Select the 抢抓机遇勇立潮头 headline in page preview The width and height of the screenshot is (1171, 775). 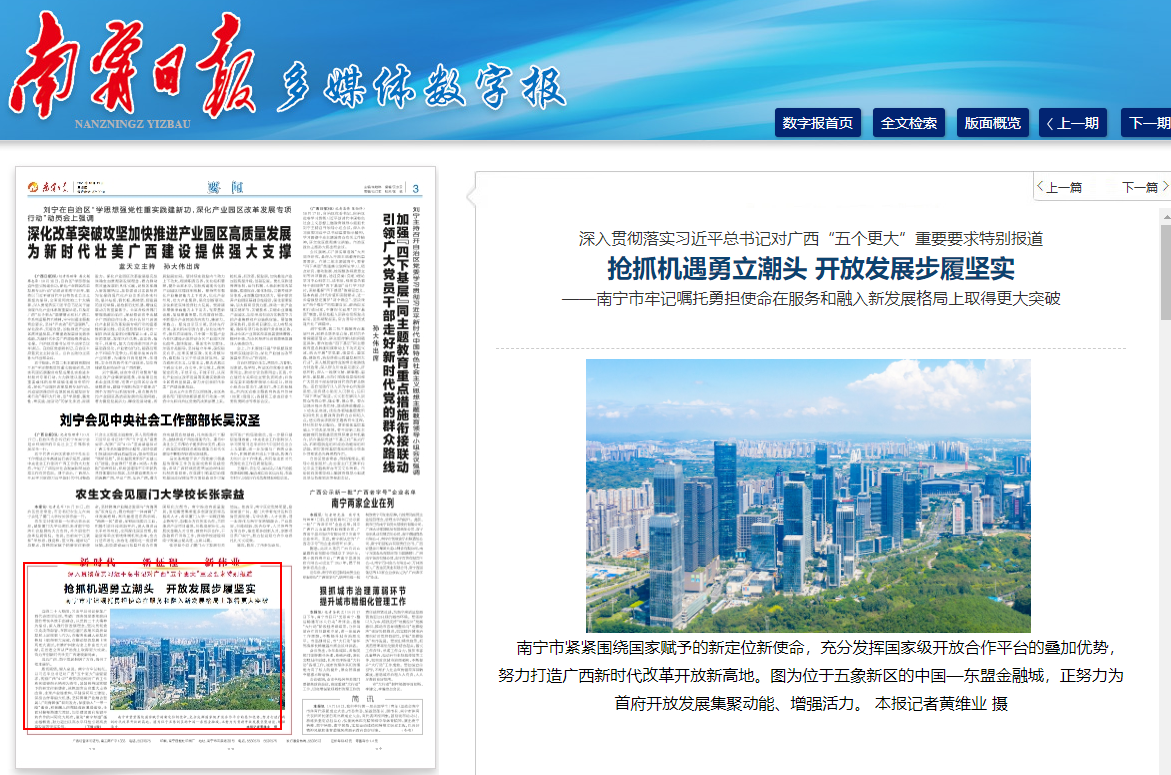click(x=160, y=588)
